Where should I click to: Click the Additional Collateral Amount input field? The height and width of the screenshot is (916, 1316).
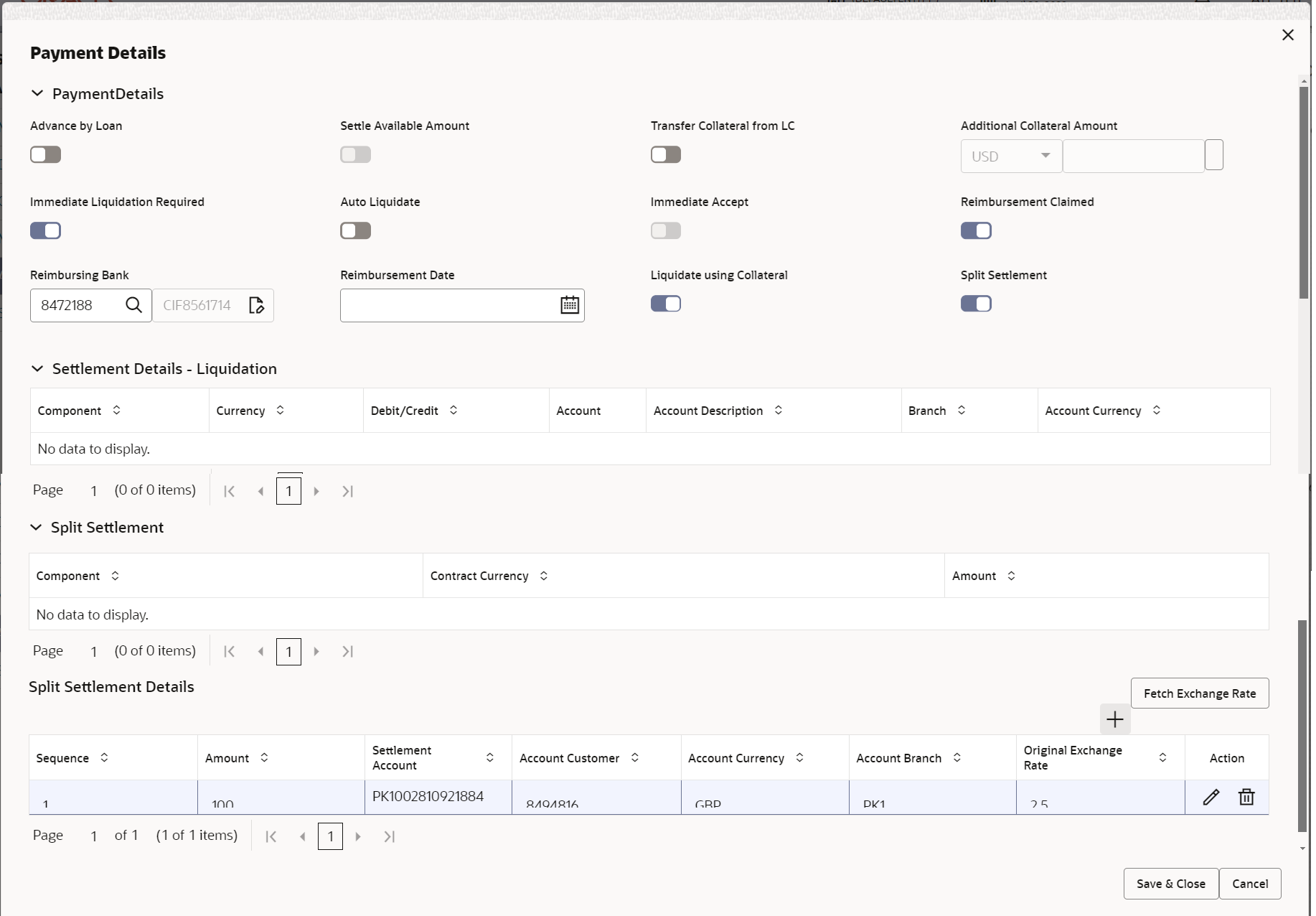tap(1133, 156)
